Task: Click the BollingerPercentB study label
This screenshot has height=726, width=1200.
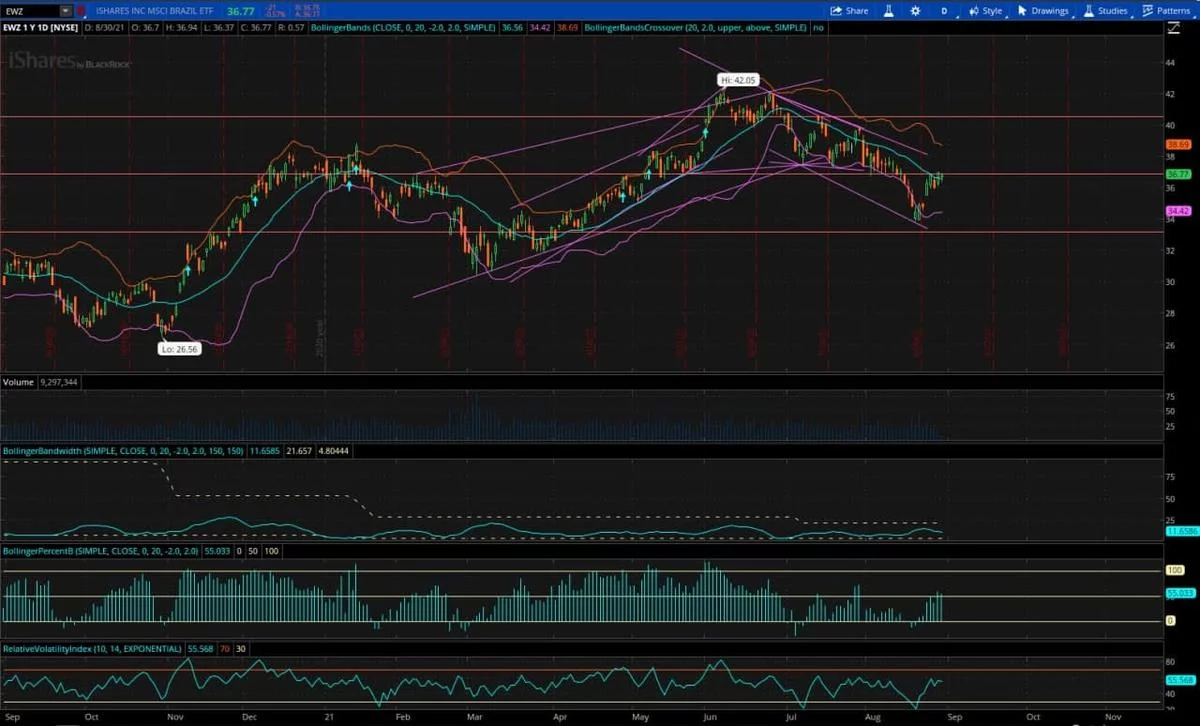Action: click(x=101, y=550)
